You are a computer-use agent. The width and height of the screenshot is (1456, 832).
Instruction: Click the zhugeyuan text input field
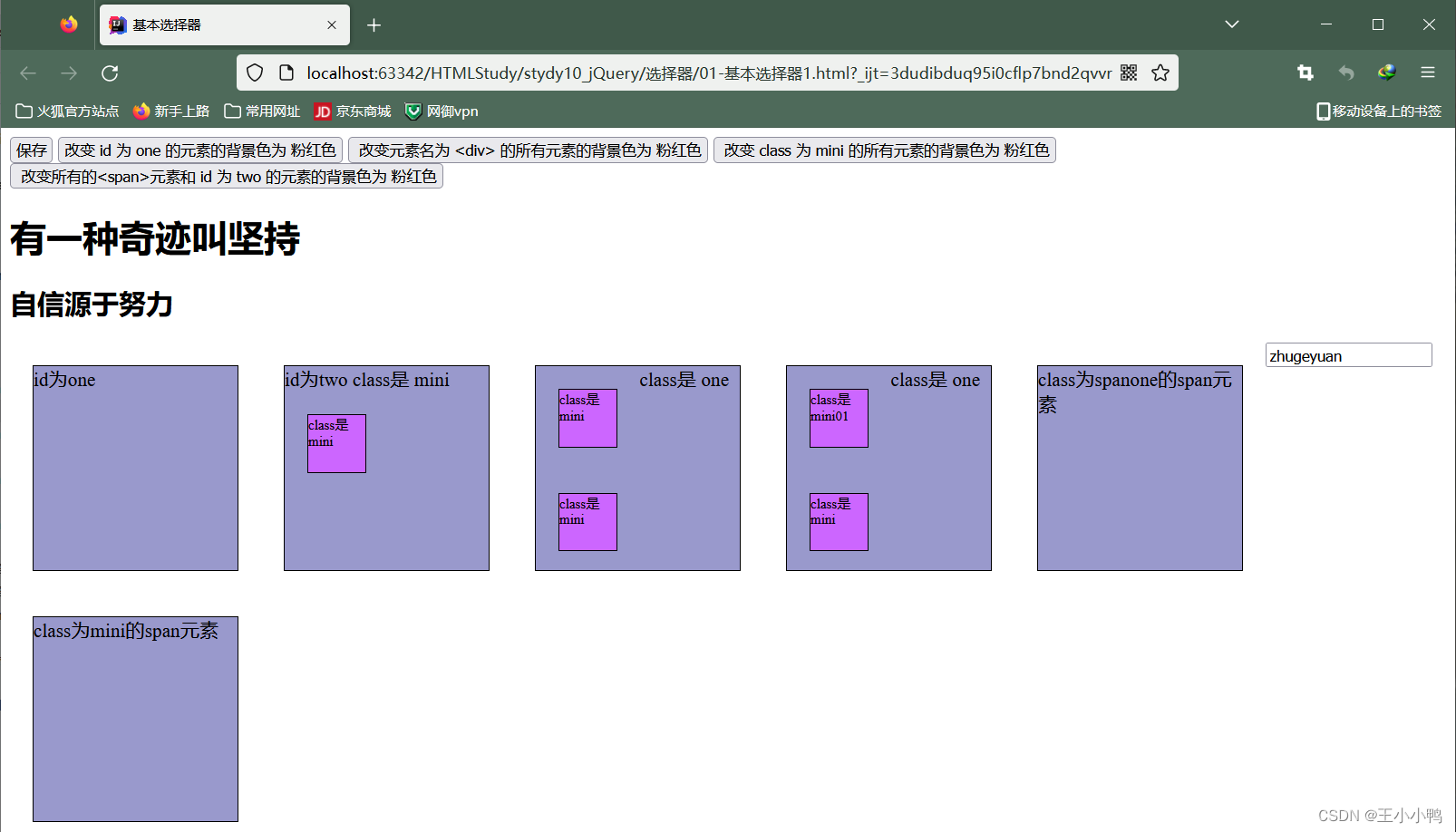pyautogui.click(x=1348, y=354)
